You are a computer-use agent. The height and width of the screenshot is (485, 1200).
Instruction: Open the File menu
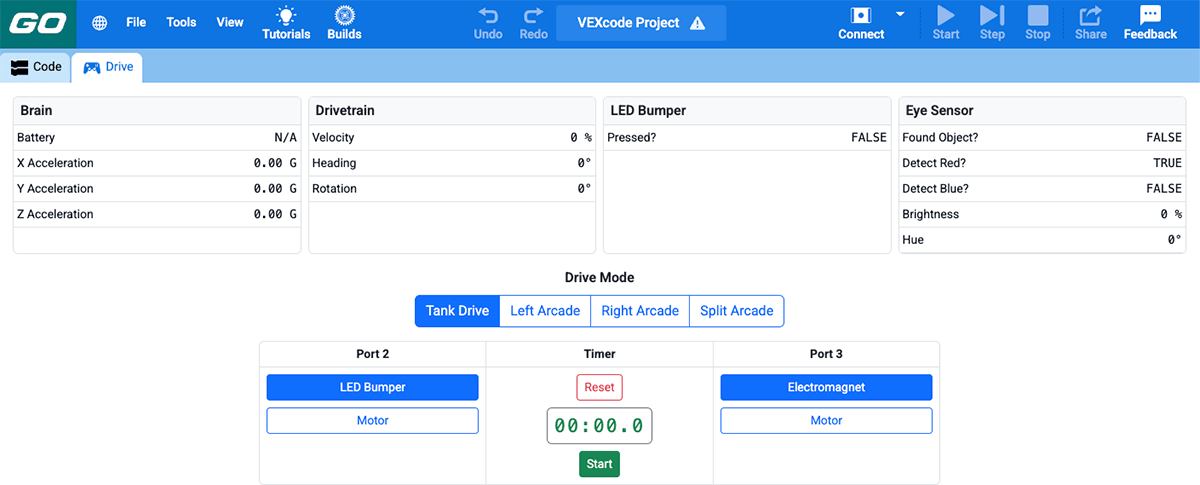136,22
